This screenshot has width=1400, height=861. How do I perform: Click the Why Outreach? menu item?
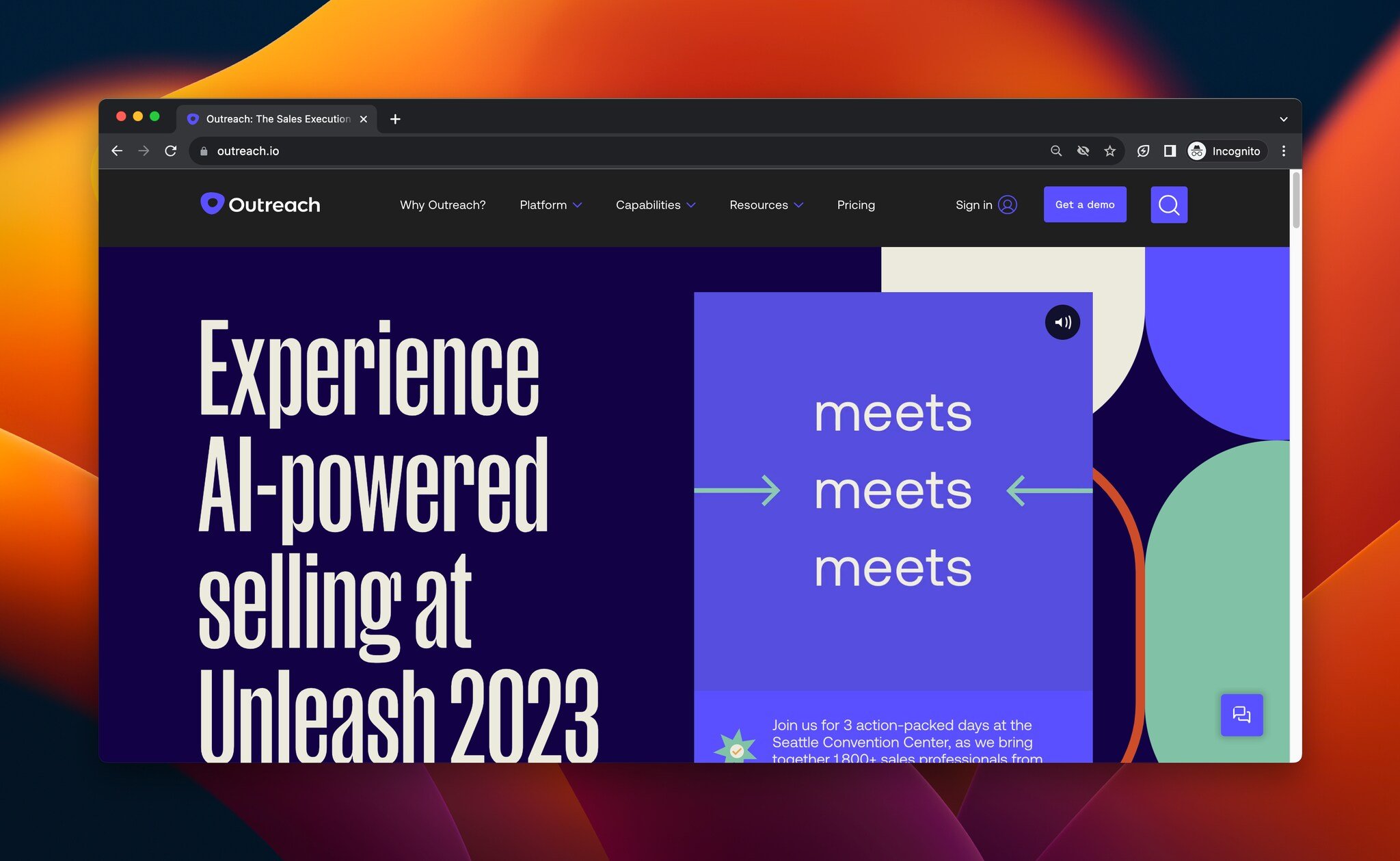coord(443,205)
